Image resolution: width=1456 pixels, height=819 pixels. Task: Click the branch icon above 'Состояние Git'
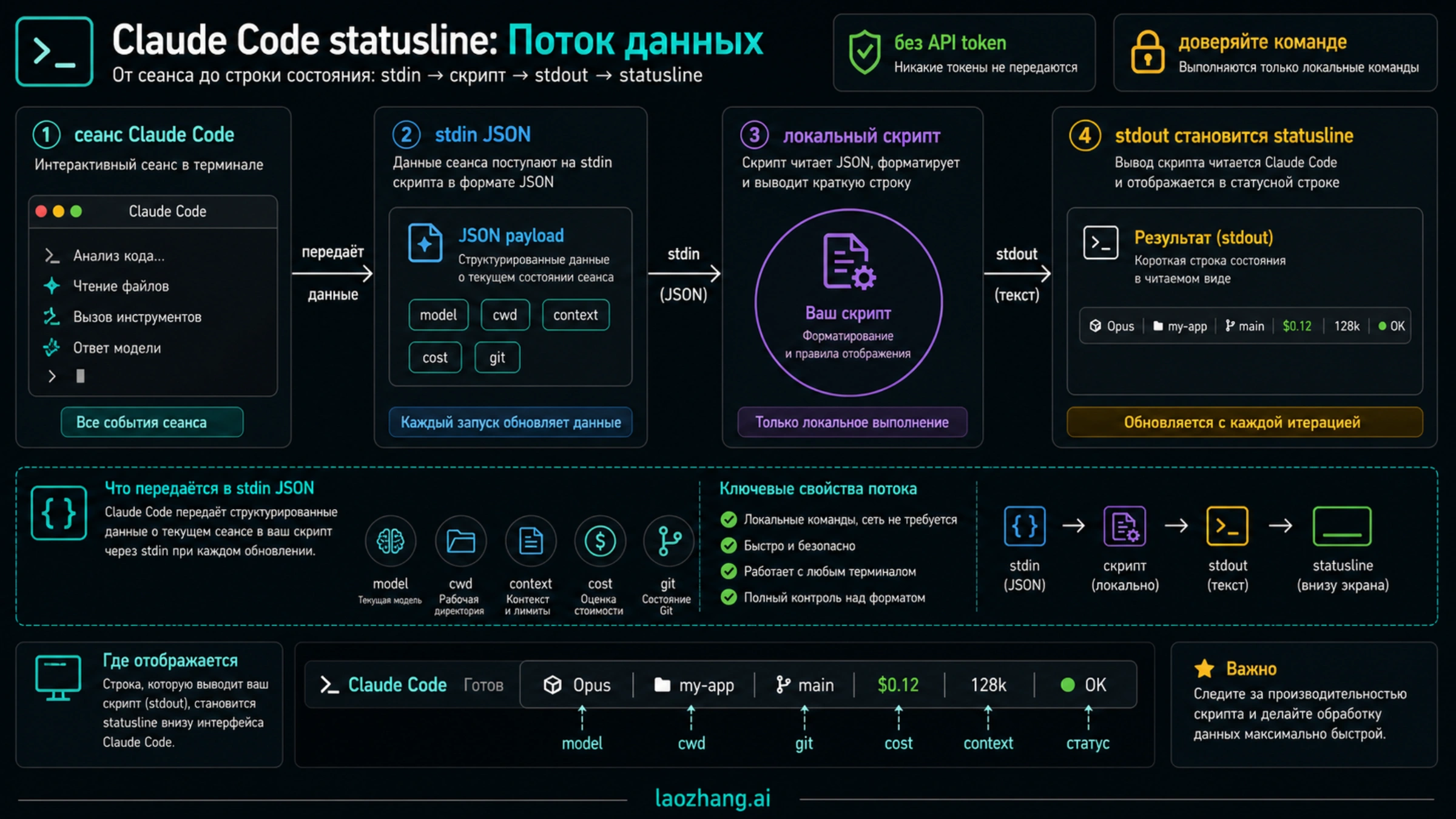point(669,541)
